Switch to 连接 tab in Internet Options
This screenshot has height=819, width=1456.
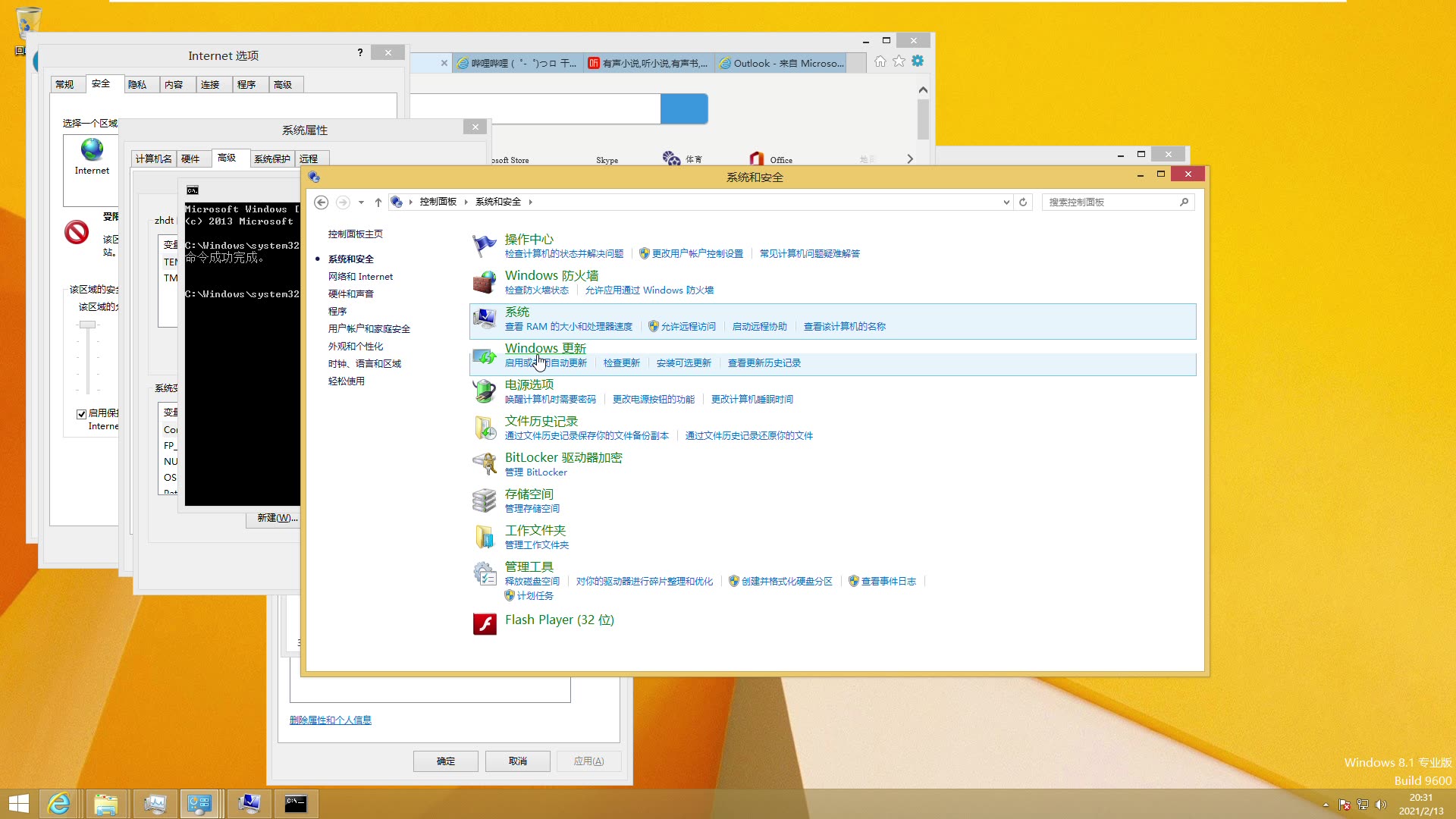210,85
